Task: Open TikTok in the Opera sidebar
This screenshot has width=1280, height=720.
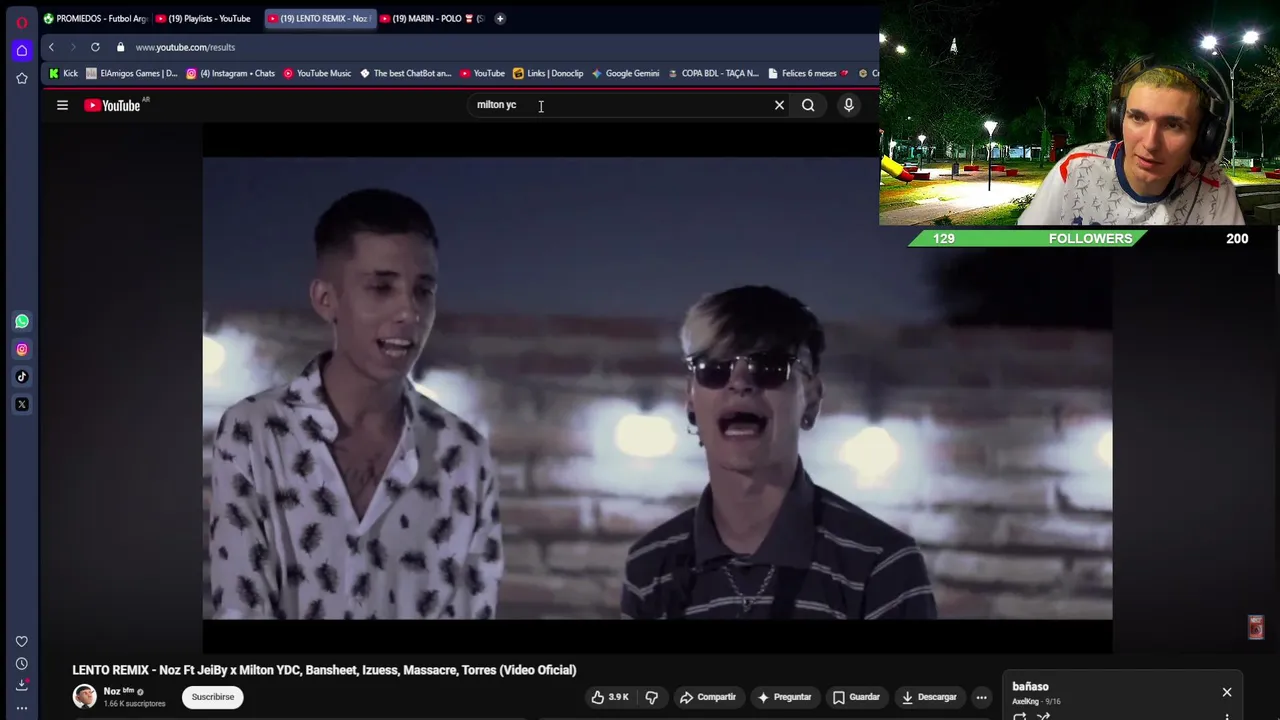Action: pyautogui.click(x=22, y=377)
